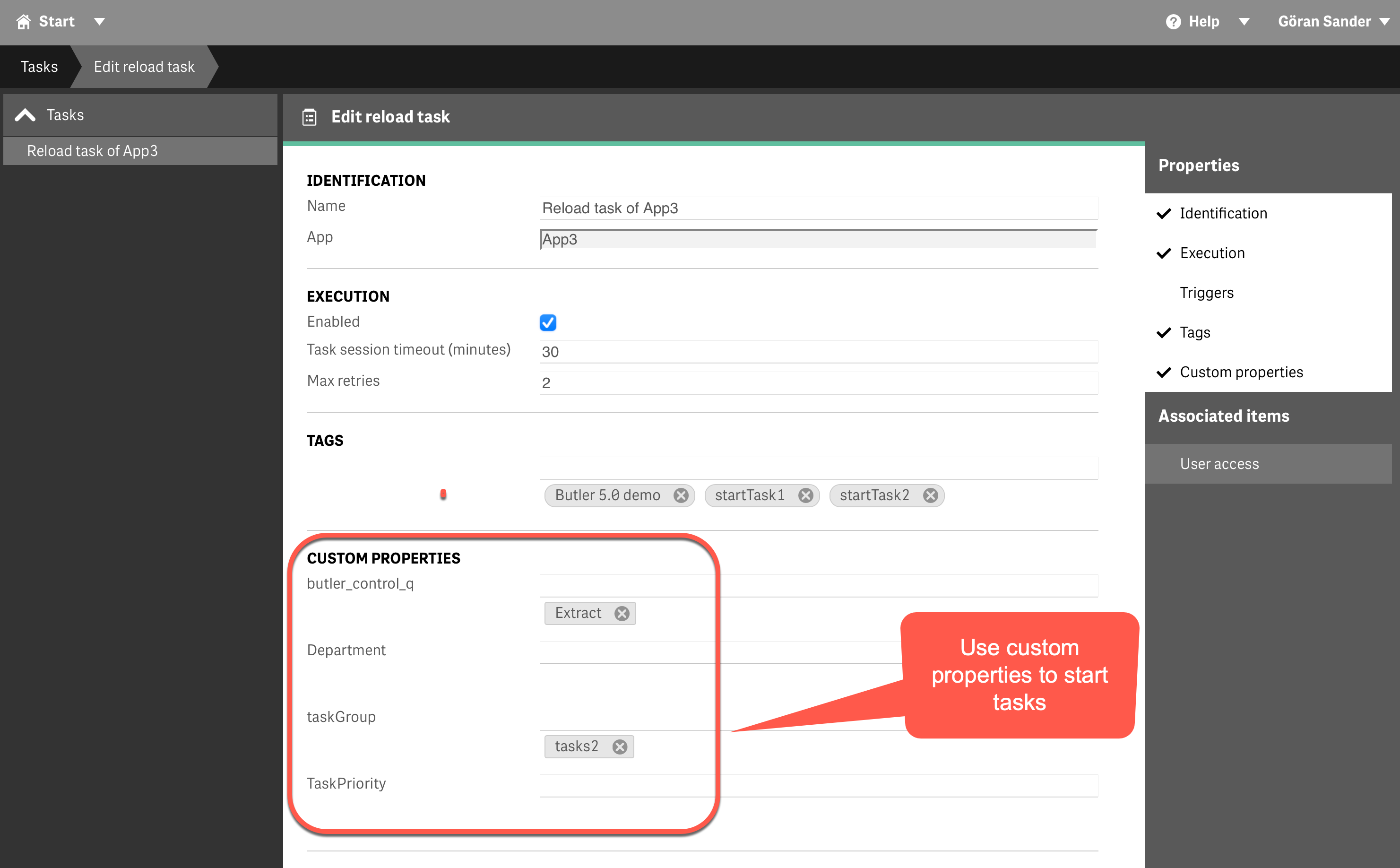Toggle Custom properties section in panel
1400x868 pixels.
pos(1241,373)
